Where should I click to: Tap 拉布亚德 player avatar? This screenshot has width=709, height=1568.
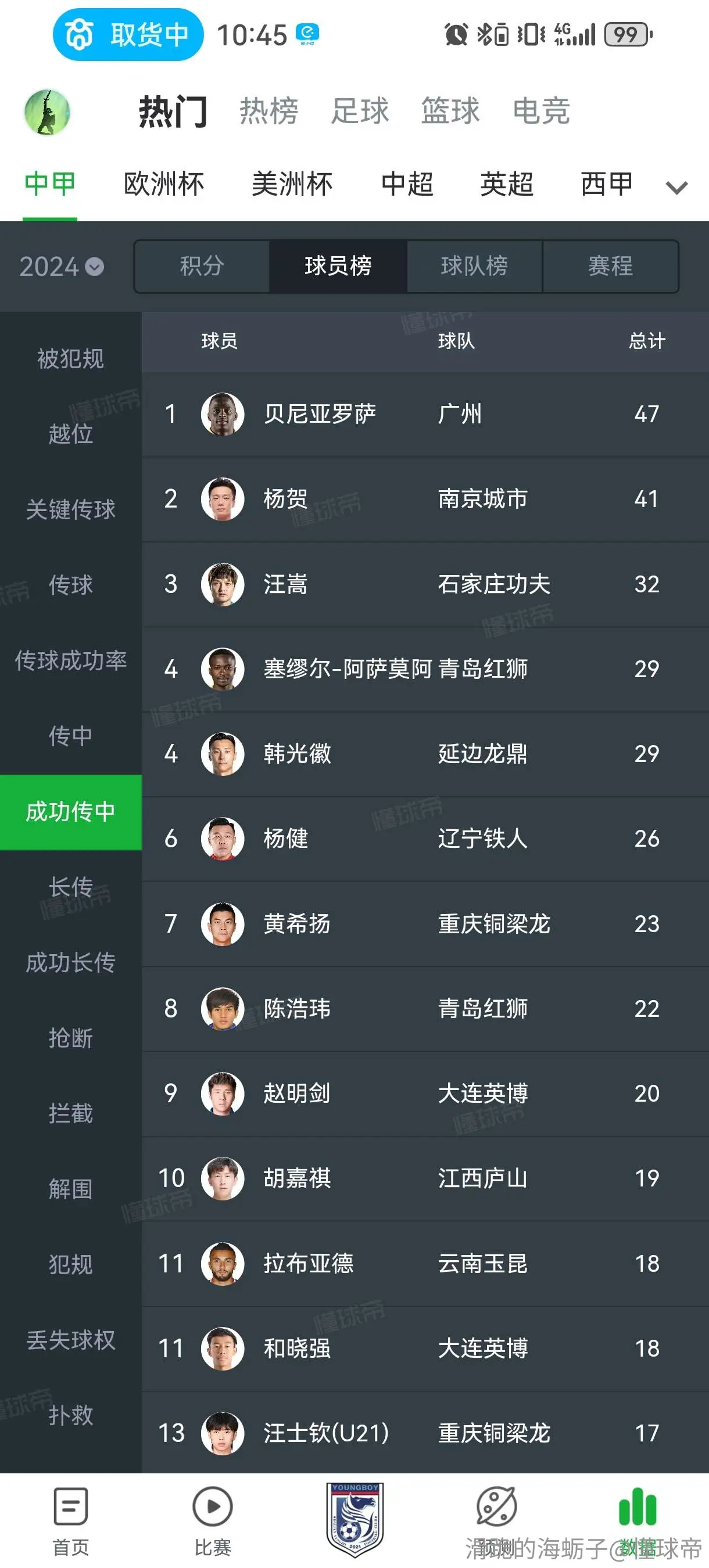tap(223, 1264)
